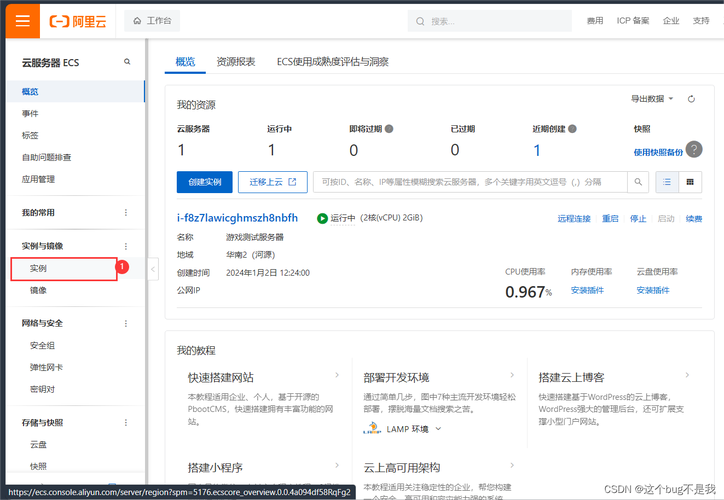Open instance i-f8z7lawicghmszh8nbfh
Image resolution: width=724 pixels, height=500 pixels.
pos(237,218)
